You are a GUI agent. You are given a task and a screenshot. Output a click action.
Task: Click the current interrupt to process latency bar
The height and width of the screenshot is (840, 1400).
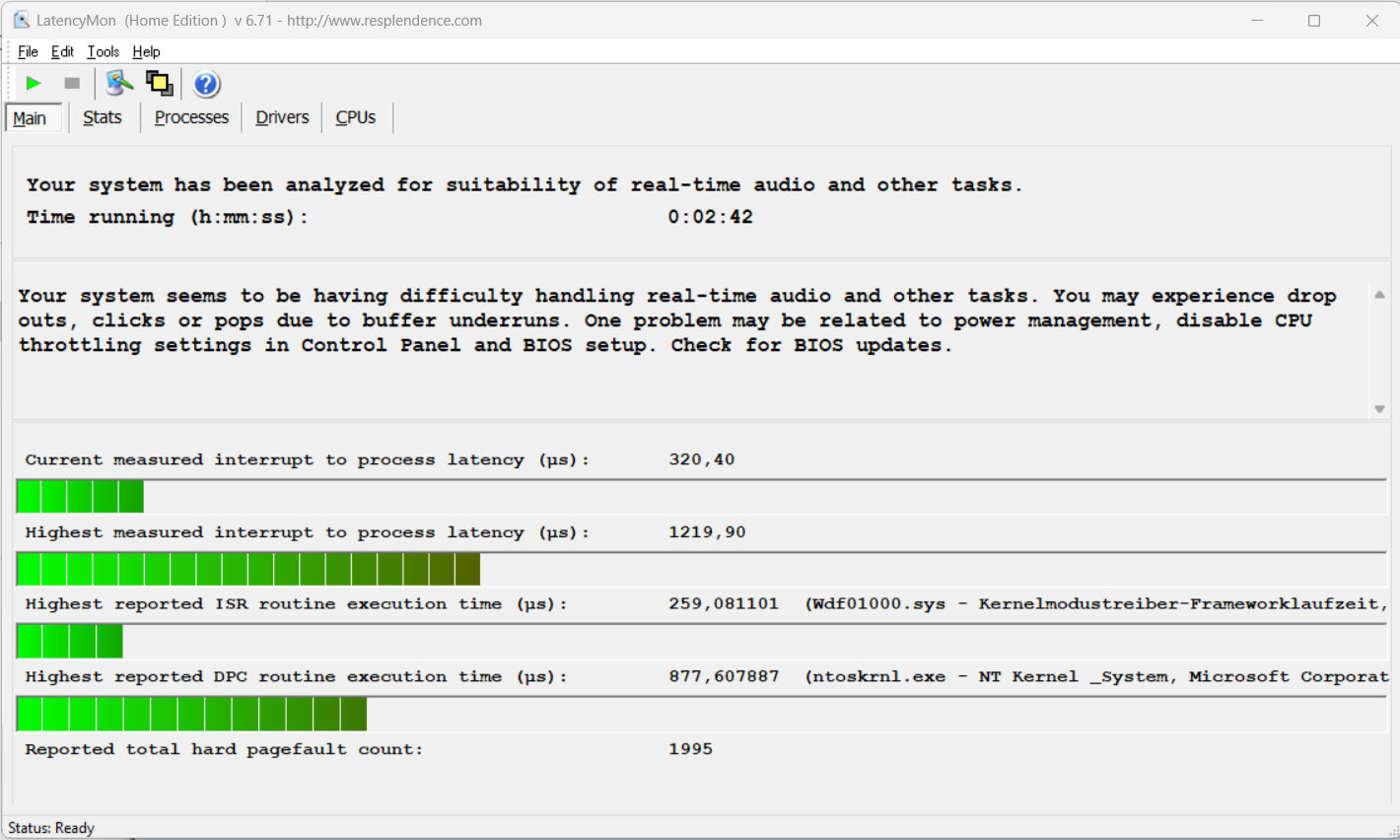click(702, 497)
